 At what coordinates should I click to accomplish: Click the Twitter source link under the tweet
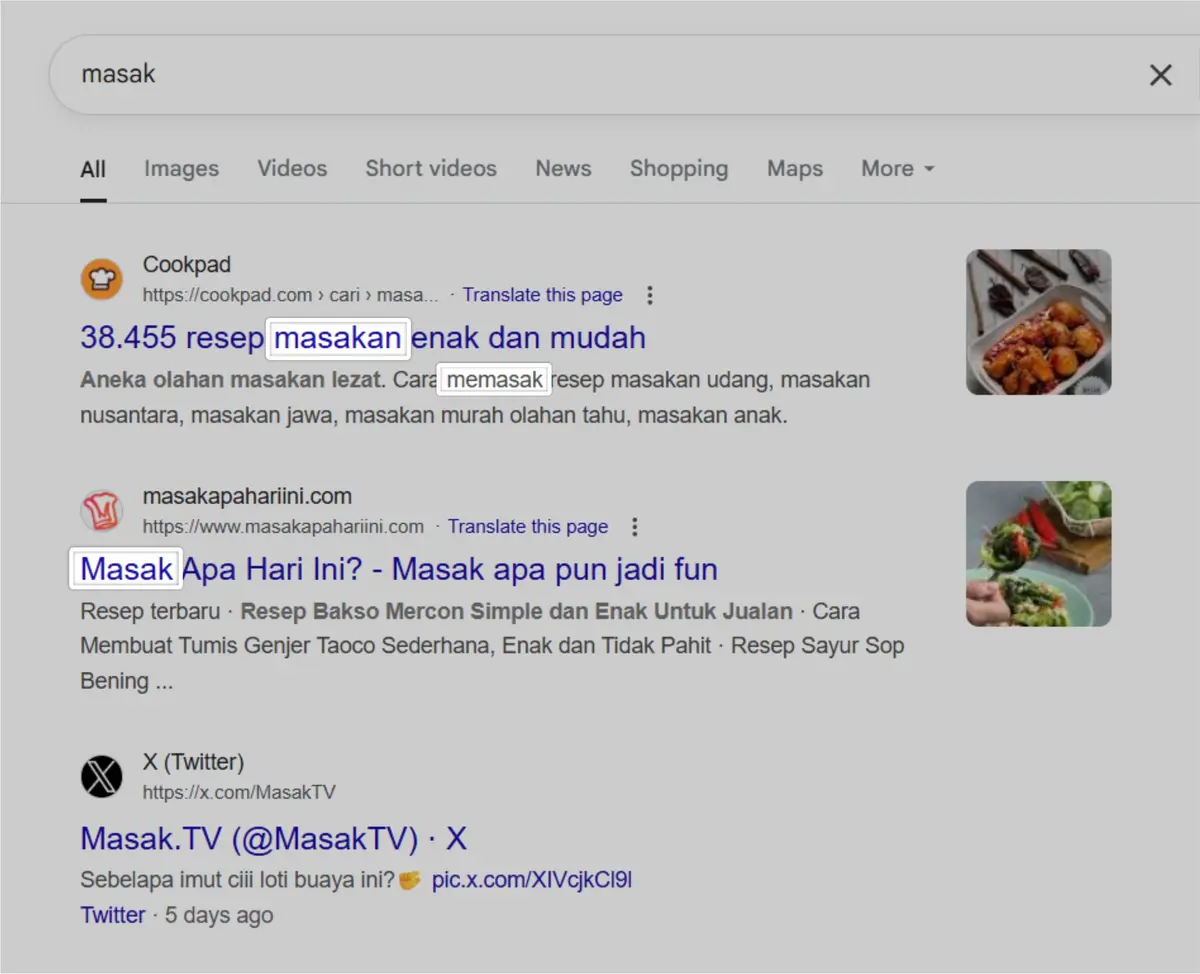pyautogui.click(x=113, y=915)
